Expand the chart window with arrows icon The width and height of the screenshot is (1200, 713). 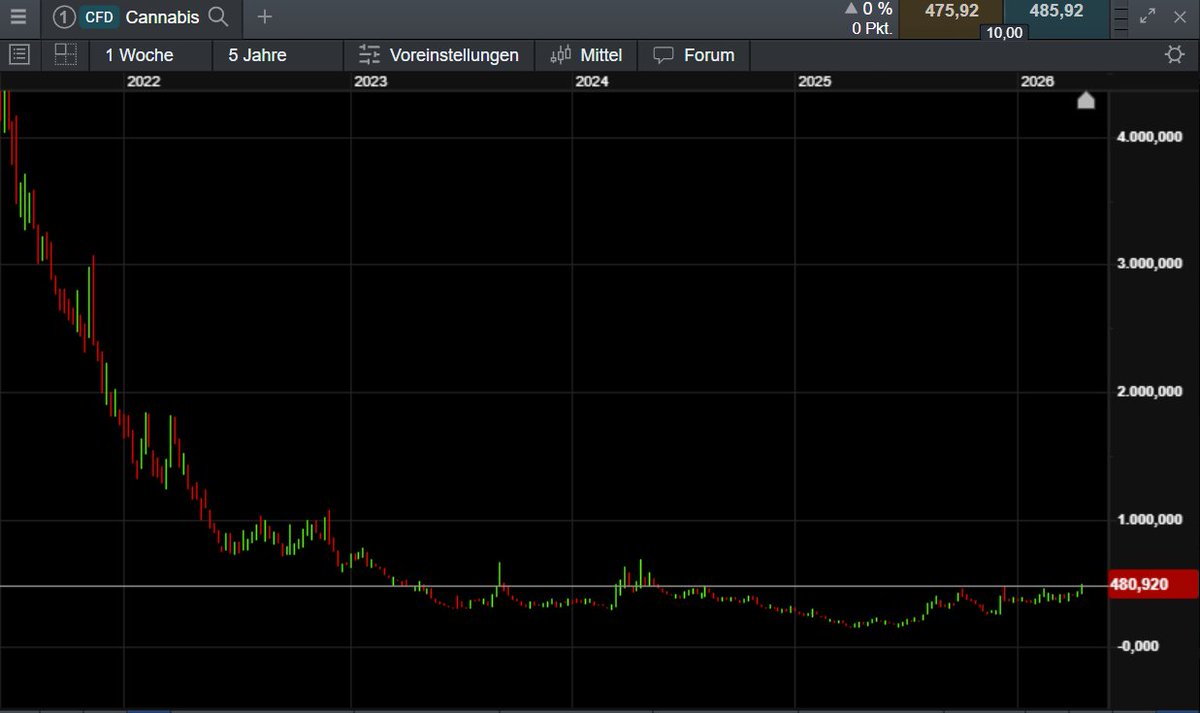coord(1148,16)
